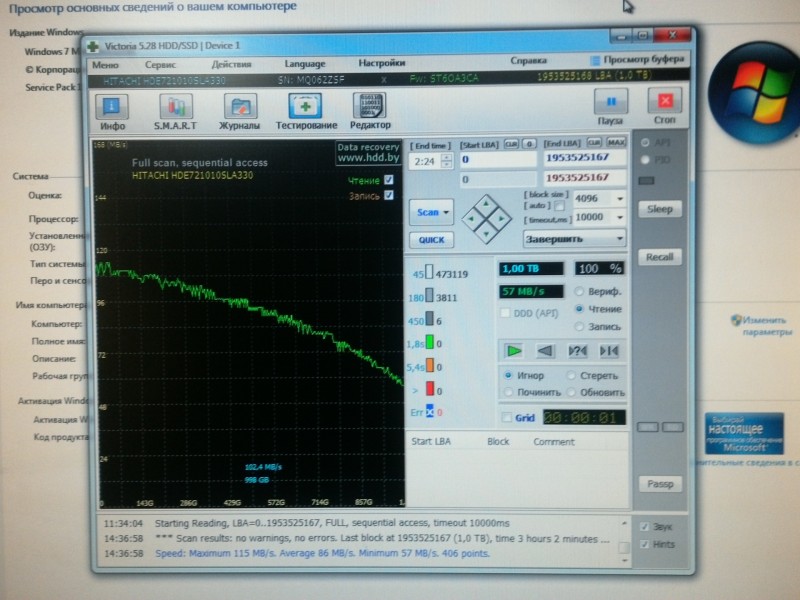Open the Language menu
800x600 pixels.
305,64
